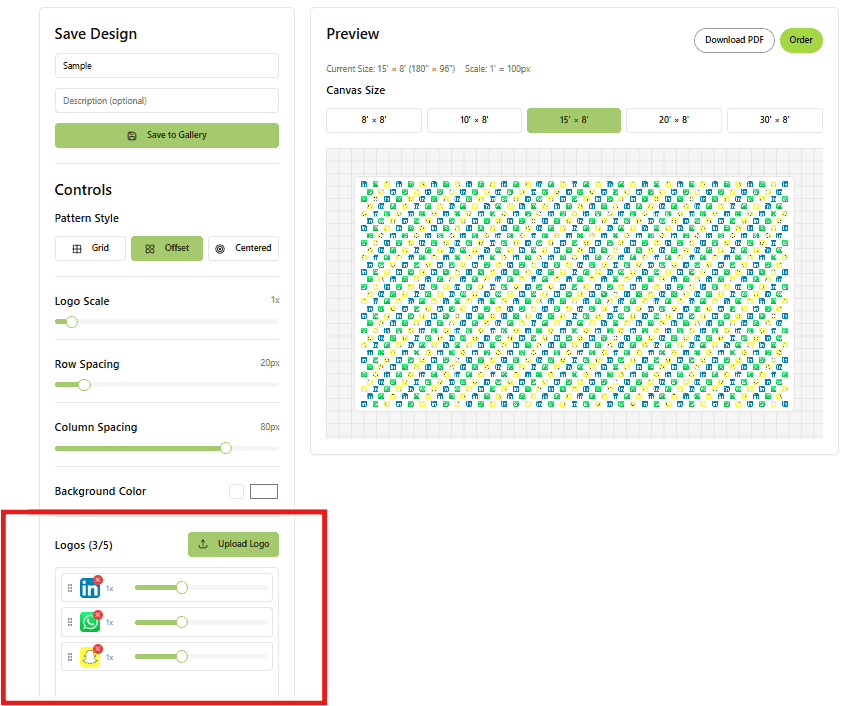The height and width of the screenshot is (706, 854).
Task: Choose the 30' × 8' canvas size
Action: pyautogui.click(x=774, y=120)
